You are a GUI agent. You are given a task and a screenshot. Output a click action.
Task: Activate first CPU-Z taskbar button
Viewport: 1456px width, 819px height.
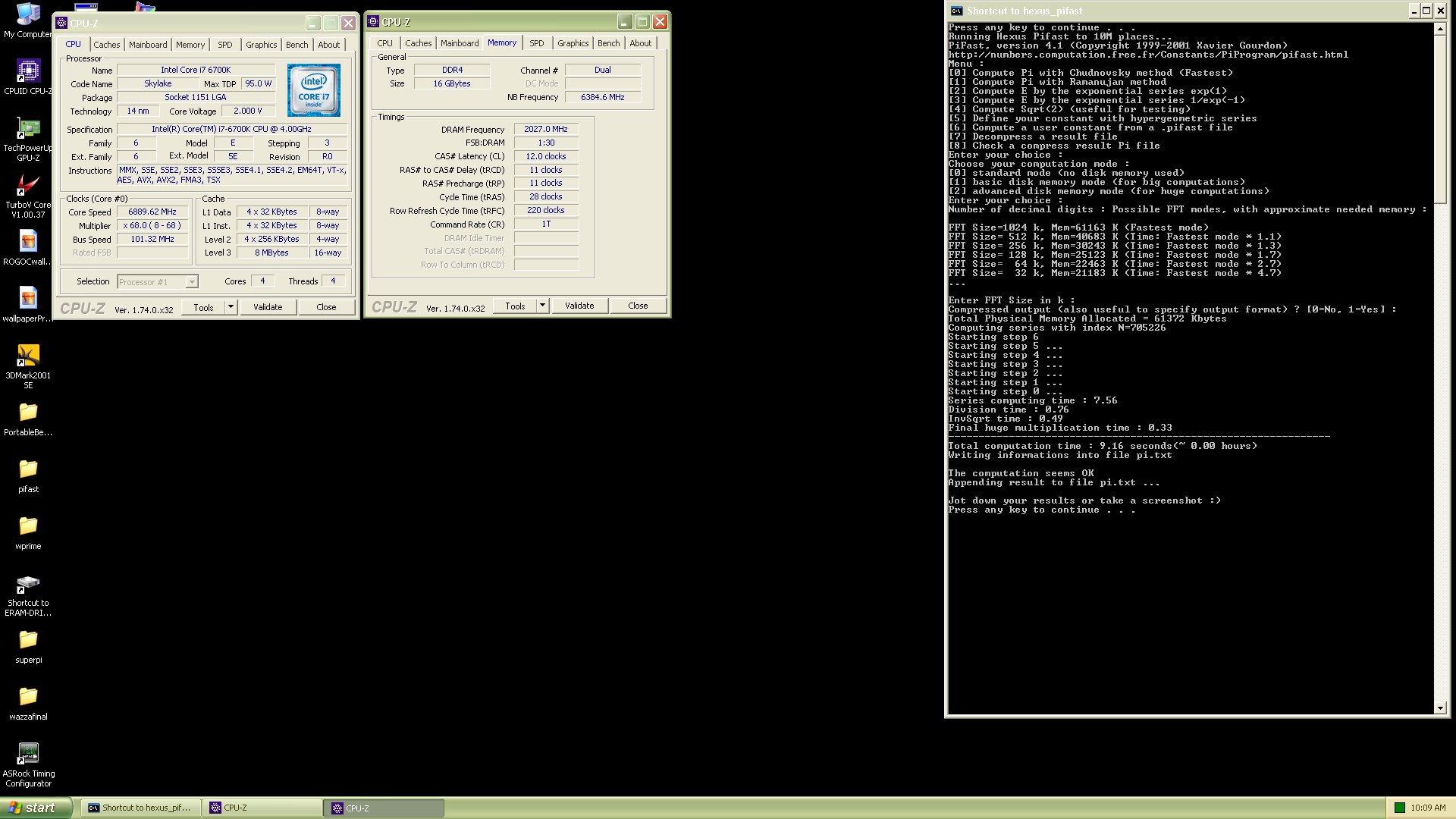point(262,808)
